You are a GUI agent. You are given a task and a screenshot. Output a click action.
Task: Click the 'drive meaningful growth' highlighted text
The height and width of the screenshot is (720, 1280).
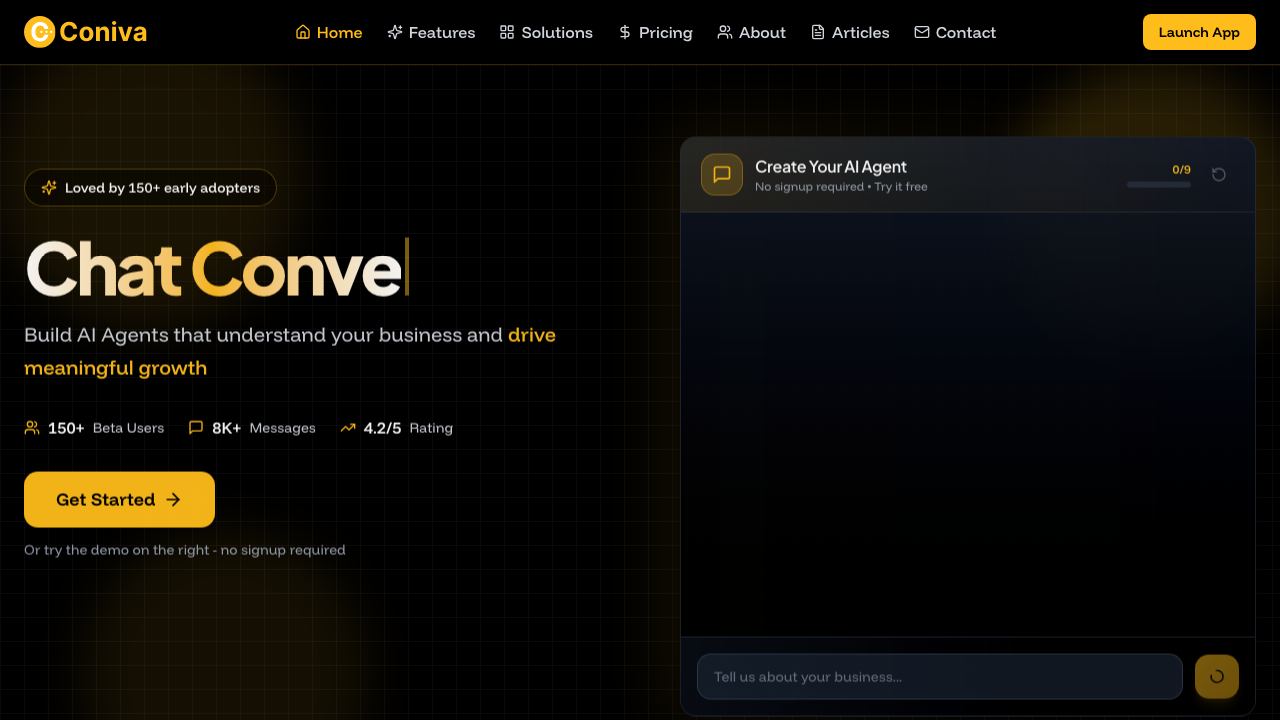pos(290,351)
